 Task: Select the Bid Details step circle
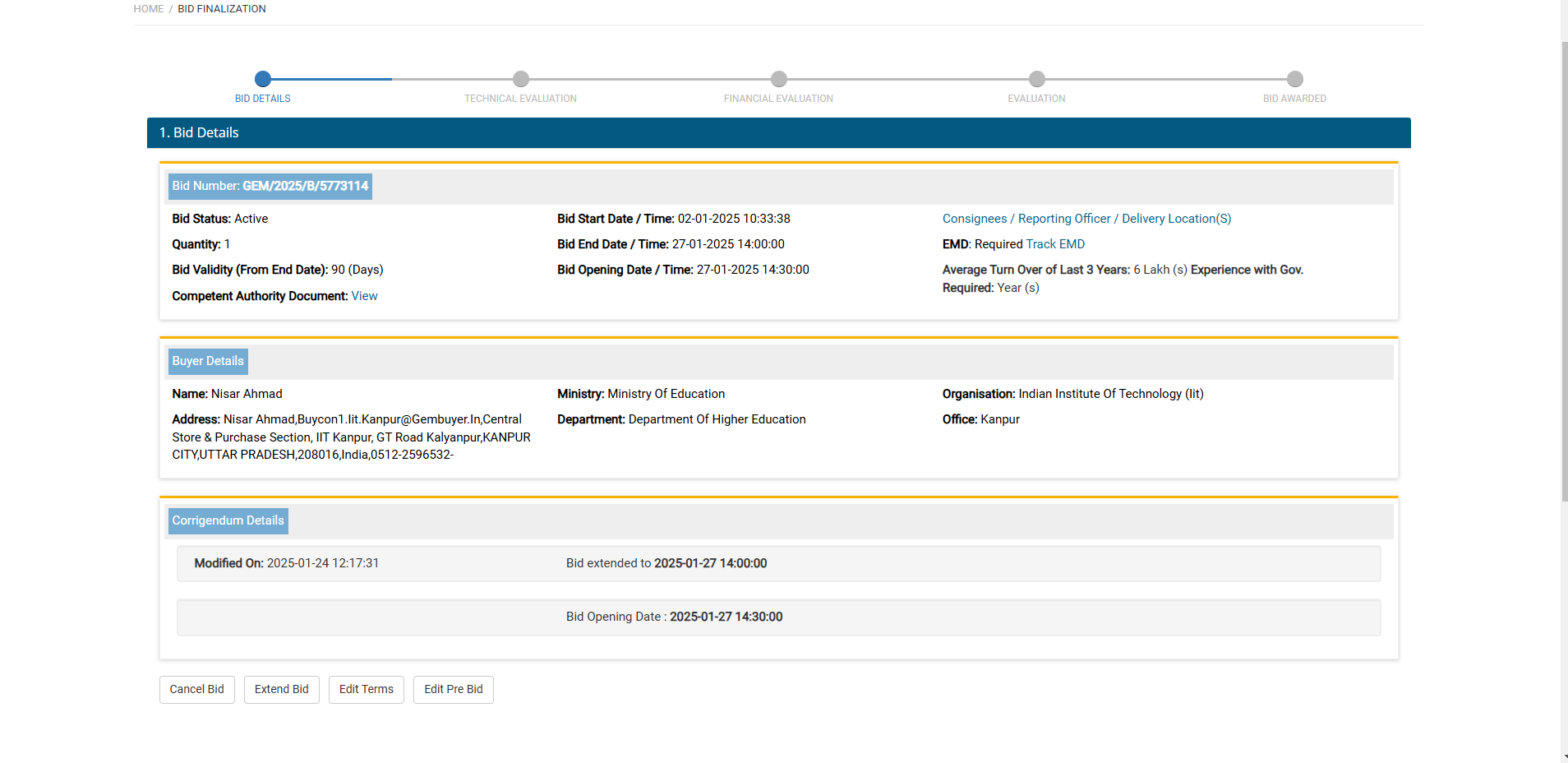click(263, 79)
